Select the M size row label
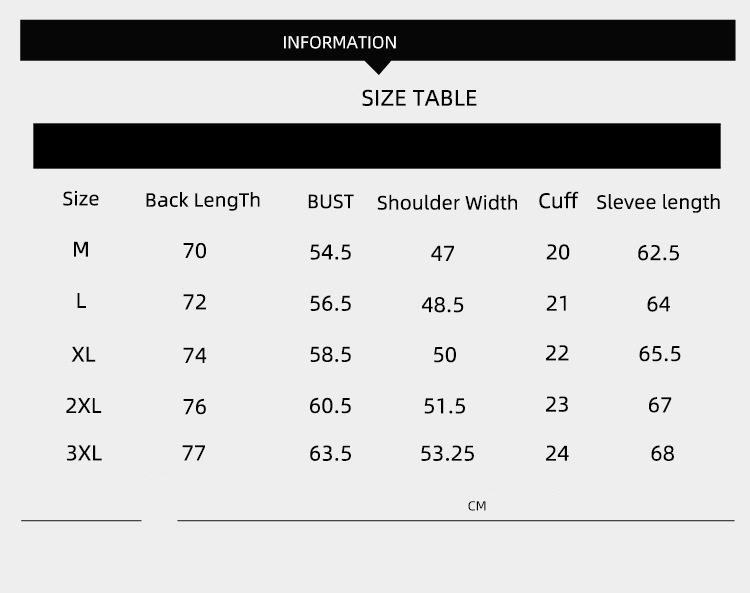 (x=81, y=249)
